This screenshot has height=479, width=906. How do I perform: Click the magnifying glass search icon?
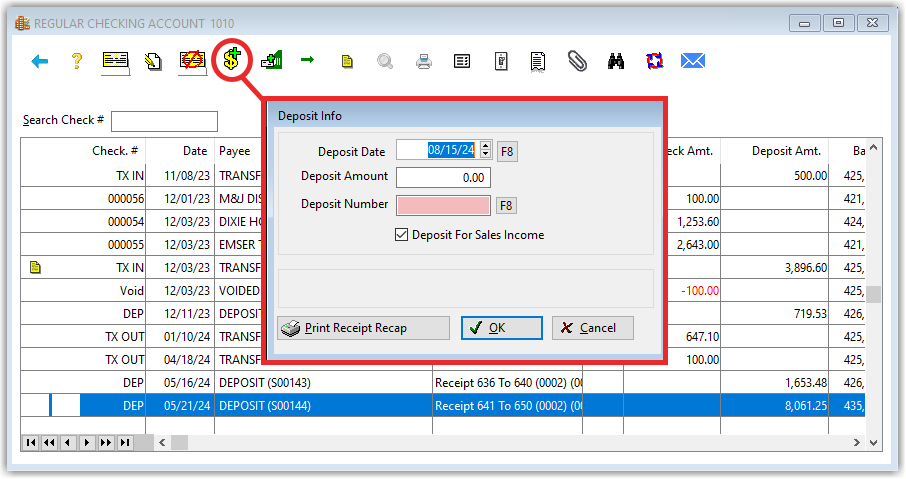click(385, 61)
